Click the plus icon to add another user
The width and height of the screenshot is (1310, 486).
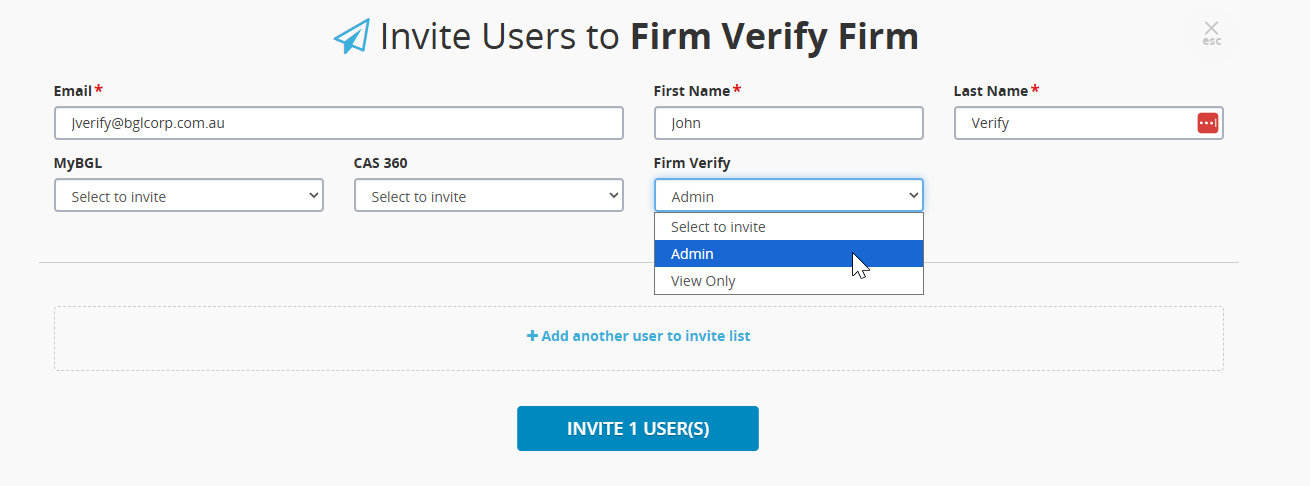[532, 336]
